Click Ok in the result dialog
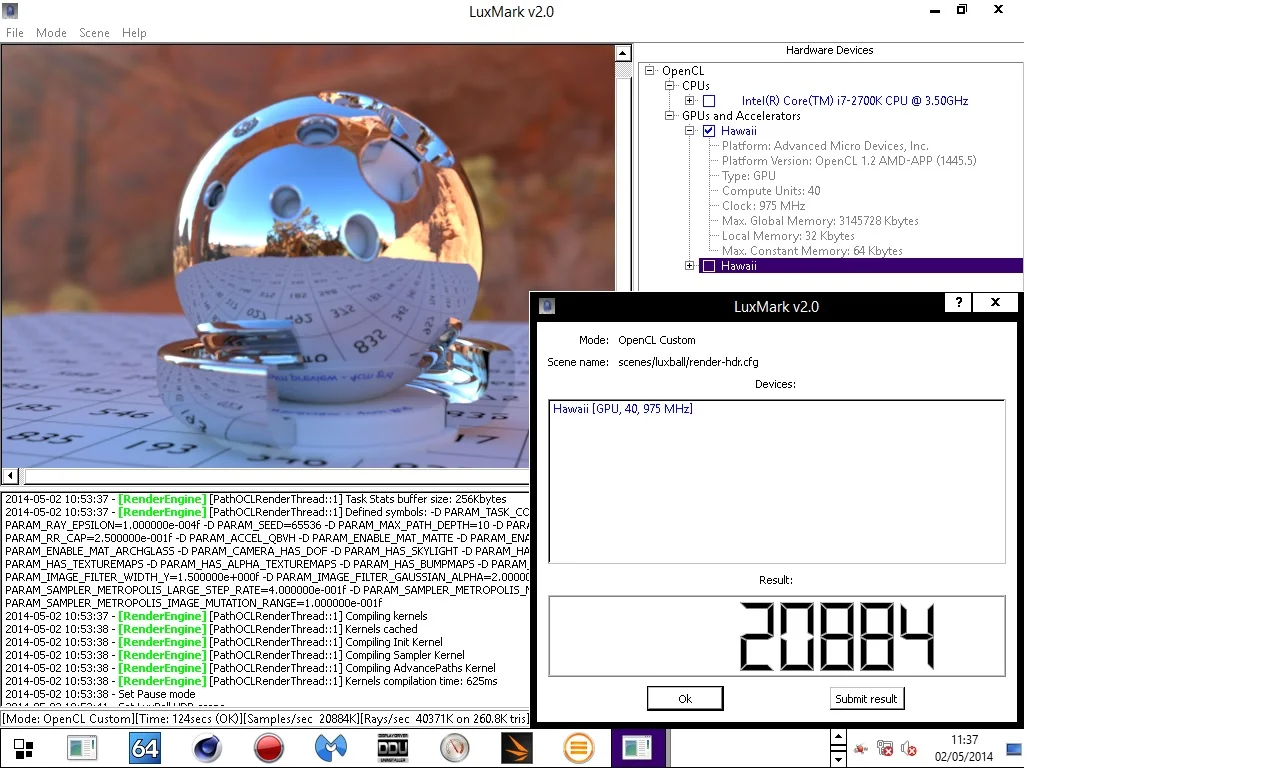Screen dimensions: 1280x768 [x=685, y=698]
